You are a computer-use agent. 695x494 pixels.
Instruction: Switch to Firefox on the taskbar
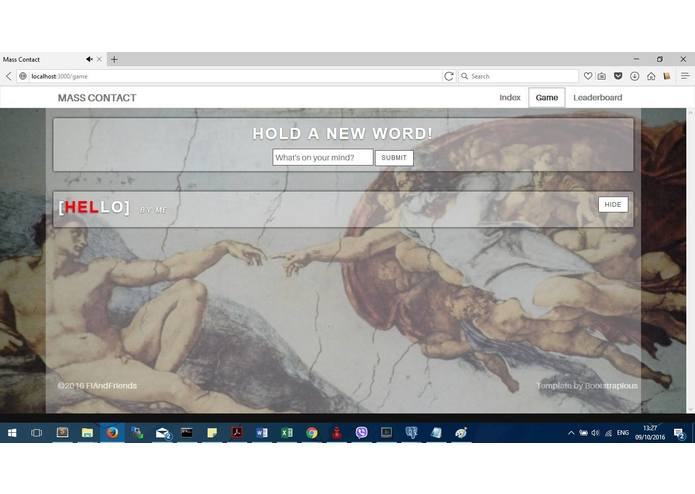tap(112, 432)
